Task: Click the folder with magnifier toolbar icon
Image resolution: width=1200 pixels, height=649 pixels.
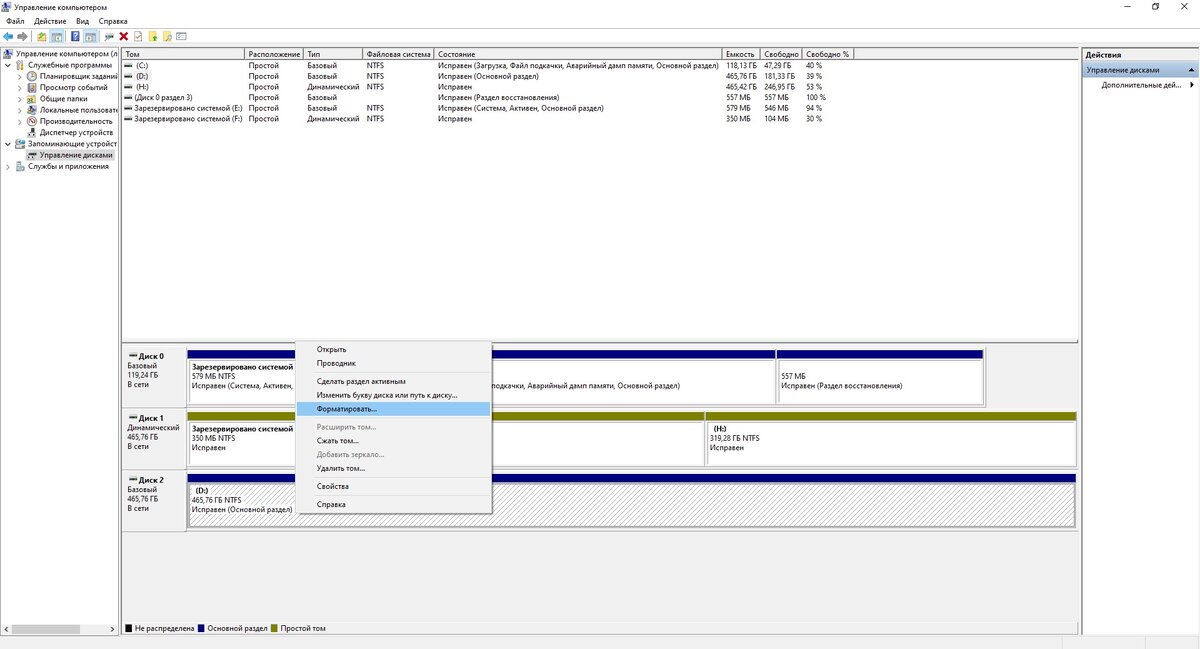Action: coord(167,36)
